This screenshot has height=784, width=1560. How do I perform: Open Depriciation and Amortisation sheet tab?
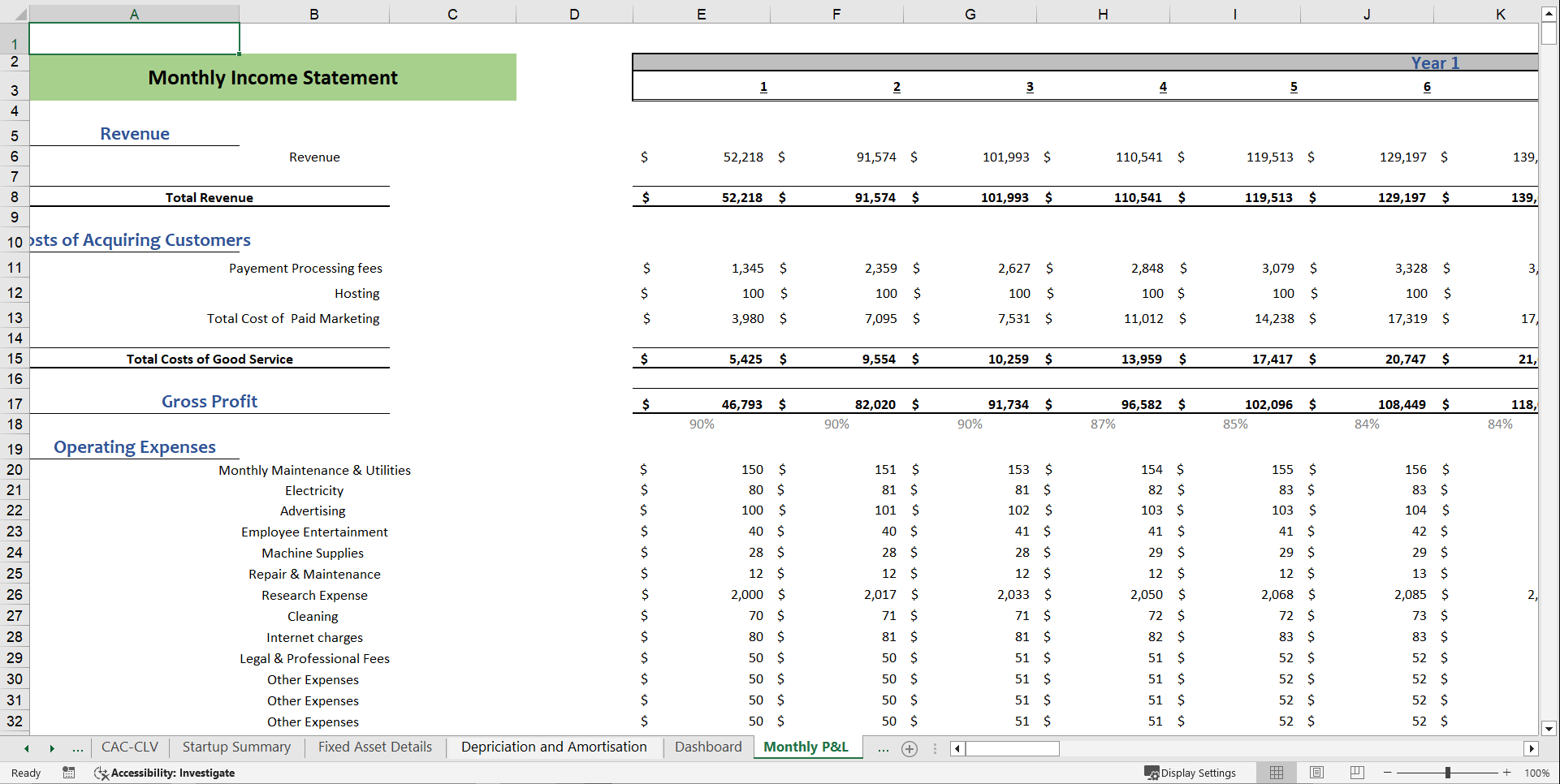(554, 747)
